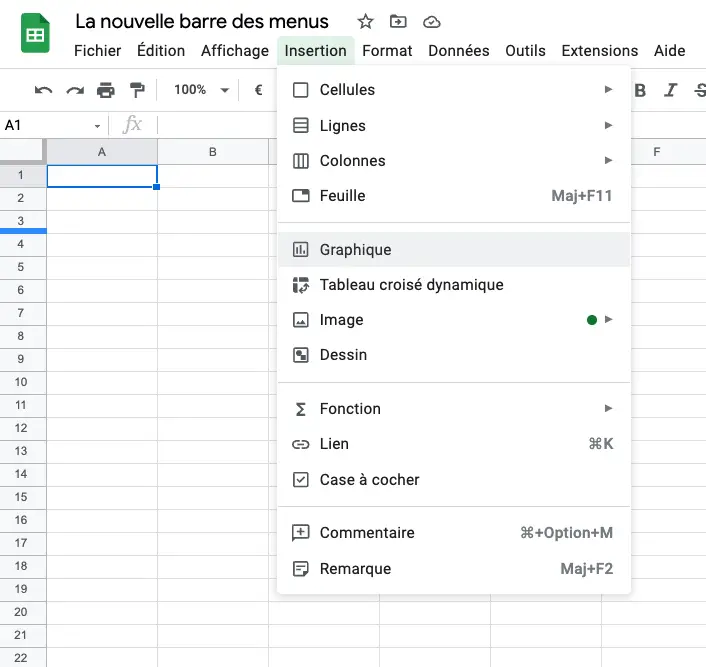The width and height of the screenshot is (706, 667).
Task: Toggle bold formatting button
Action: coord(640,91)
